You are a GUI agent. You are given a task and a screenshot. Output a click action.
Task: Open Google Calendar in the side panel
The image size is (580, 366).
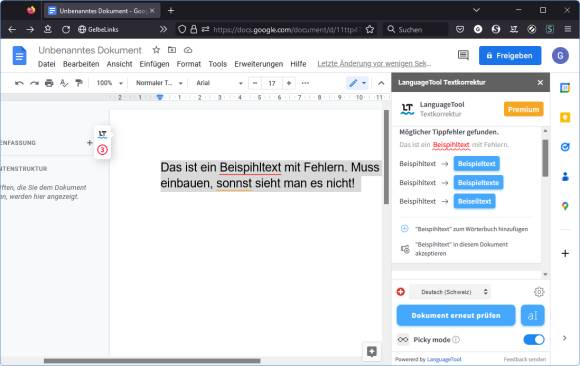[x=565, y=88]
